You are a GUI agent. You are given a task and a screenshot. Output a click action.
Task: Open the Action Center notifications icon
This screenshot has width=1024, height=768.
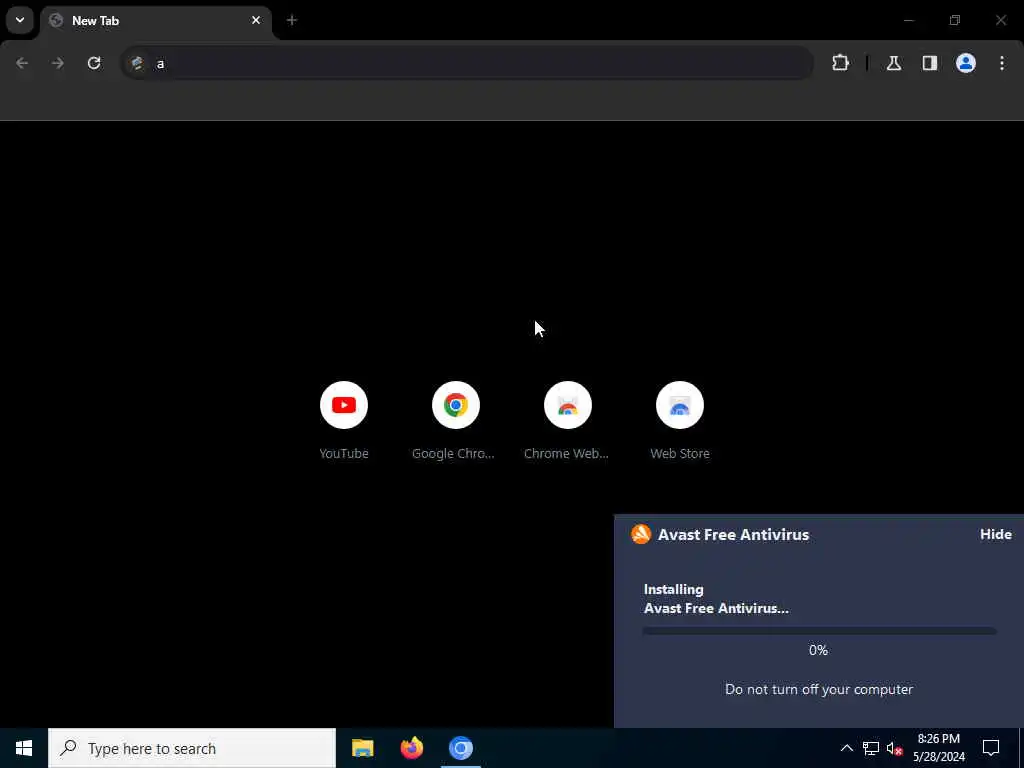(x=991, y=748)
